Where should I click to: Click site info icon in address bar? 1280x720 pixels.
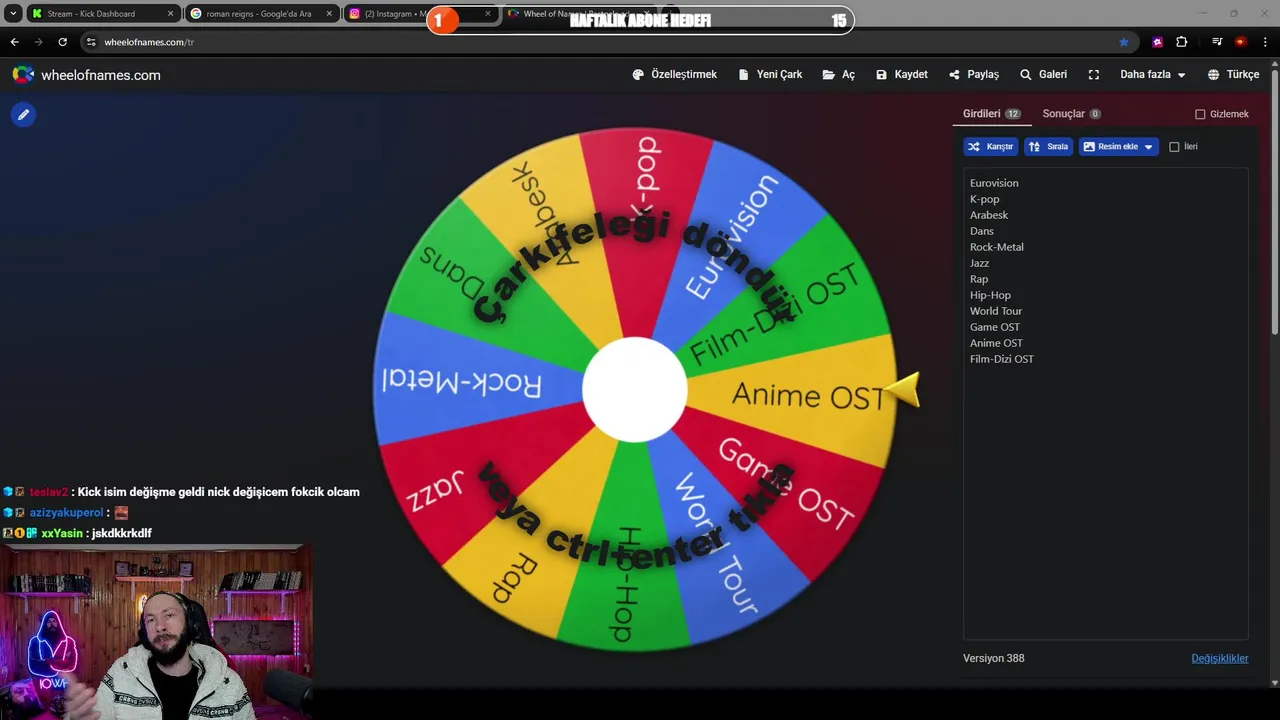(90, 42)
